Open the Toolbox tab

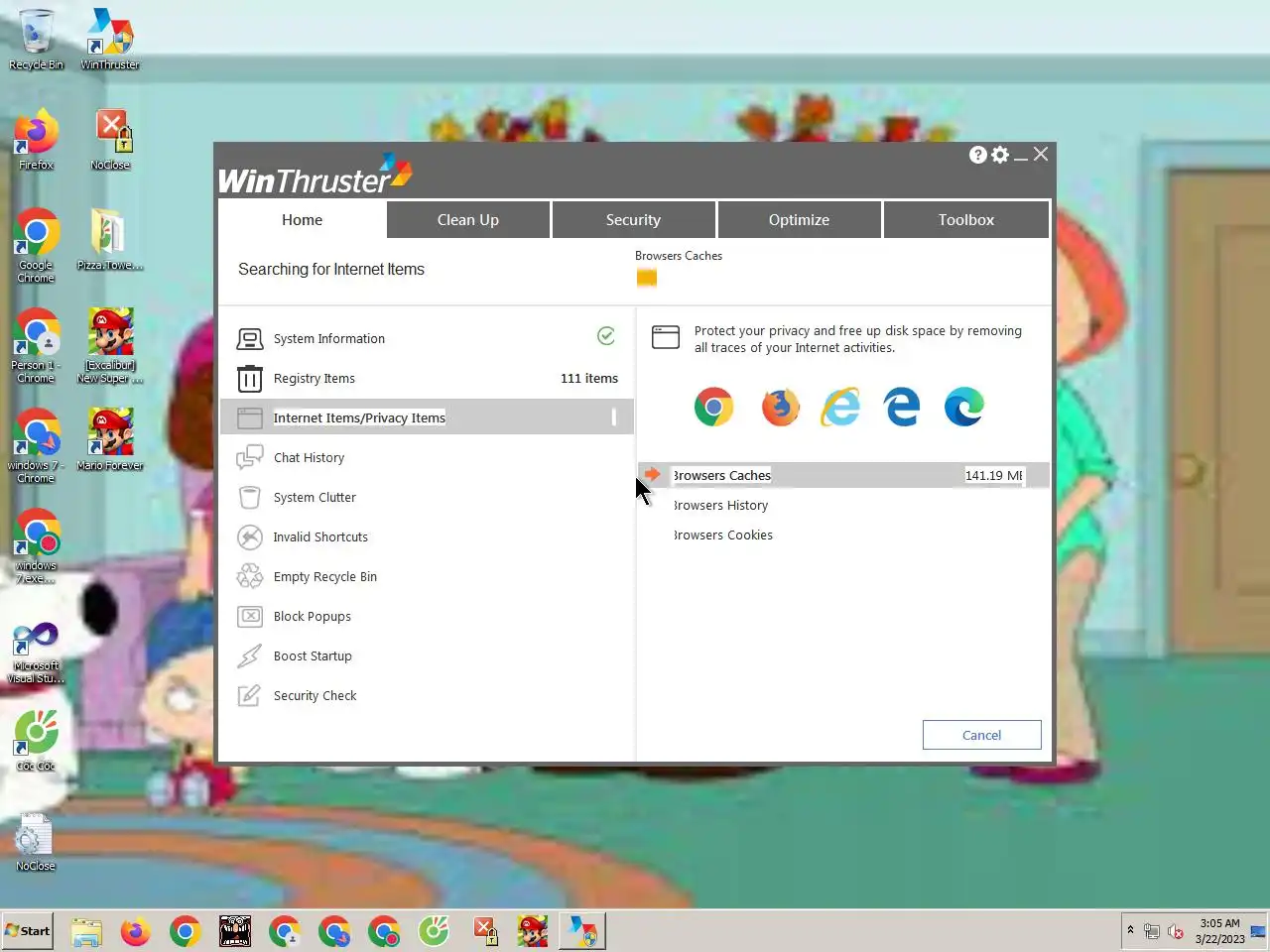tap(965, 220)
